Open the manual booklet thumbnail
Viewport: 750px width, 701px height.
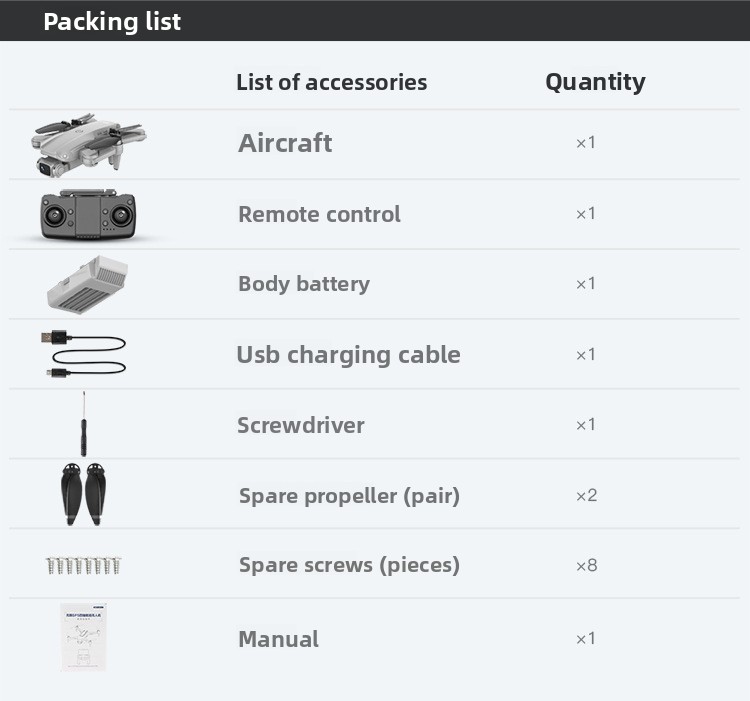coord(82,636)
